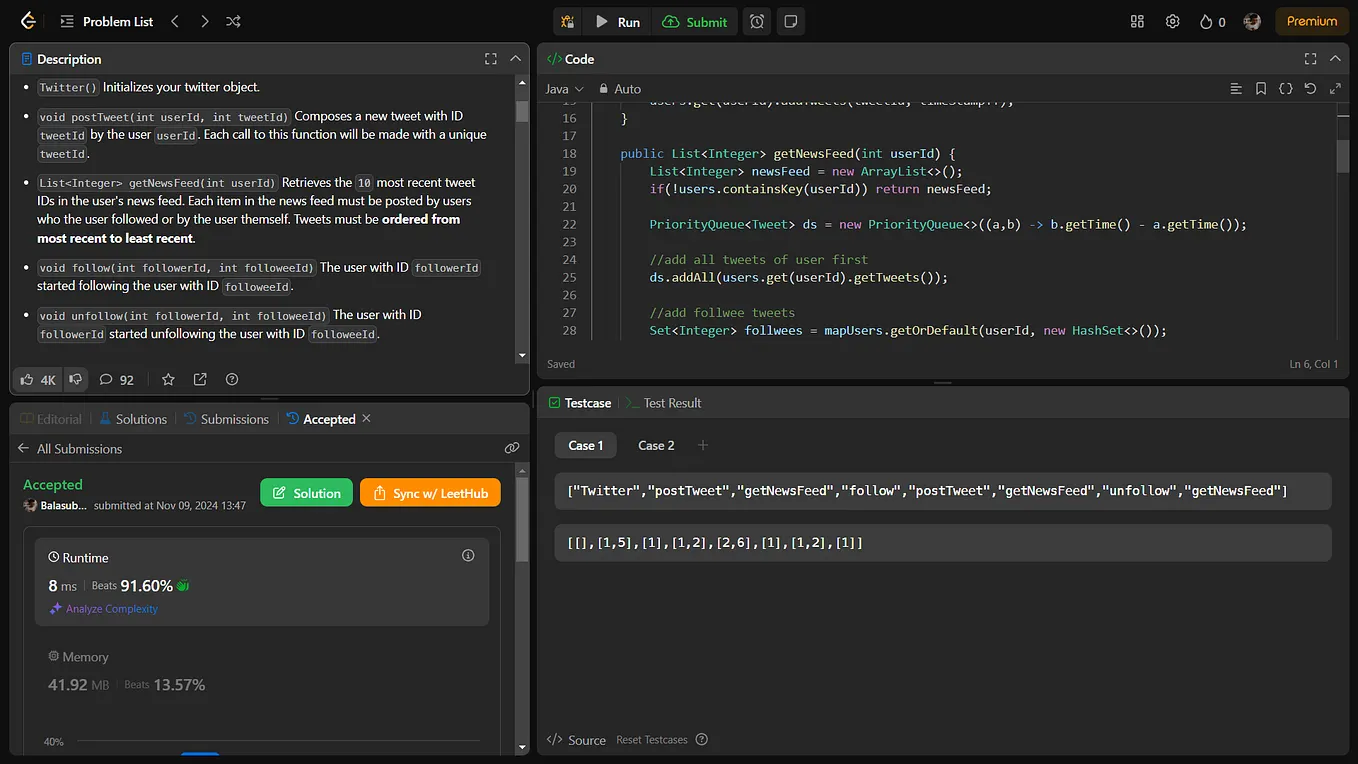The width and height of the screenshot is (1358, 764).
Task: Shuffle to a random problem
Action: click(x=233, y=21)
